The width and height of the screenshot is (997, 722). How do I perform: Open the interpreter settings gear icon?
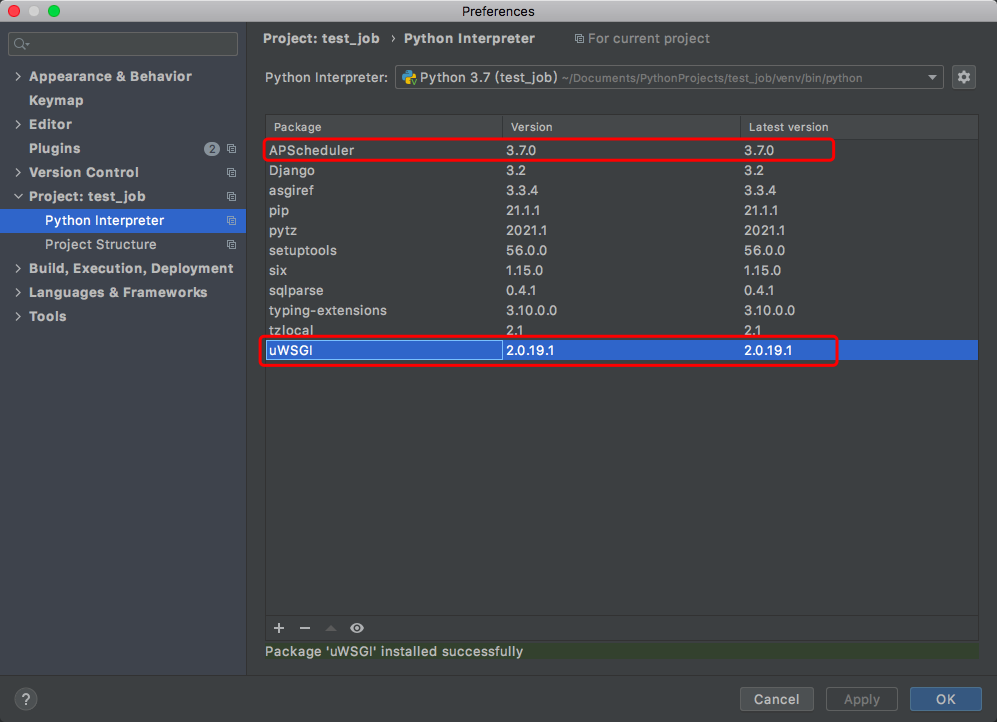click(x=963, y=77)
